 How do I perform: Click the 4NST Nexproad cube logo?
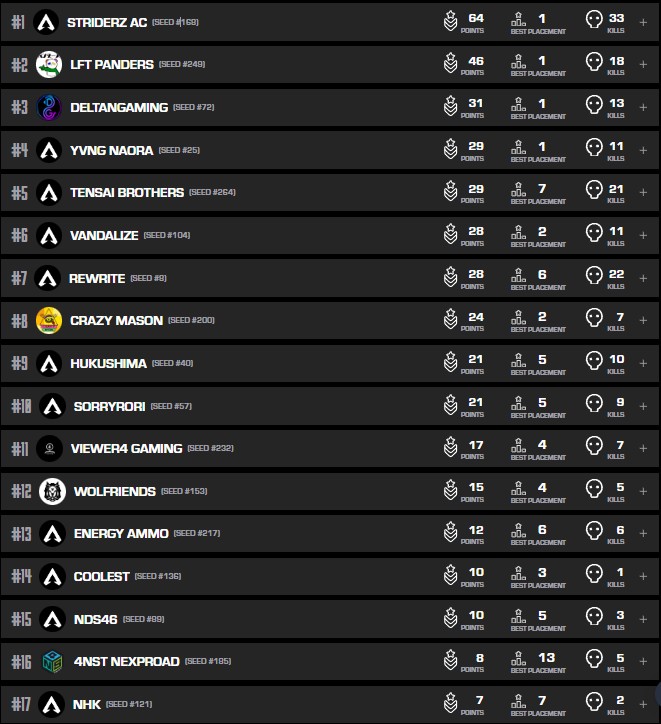coord(52,661)
